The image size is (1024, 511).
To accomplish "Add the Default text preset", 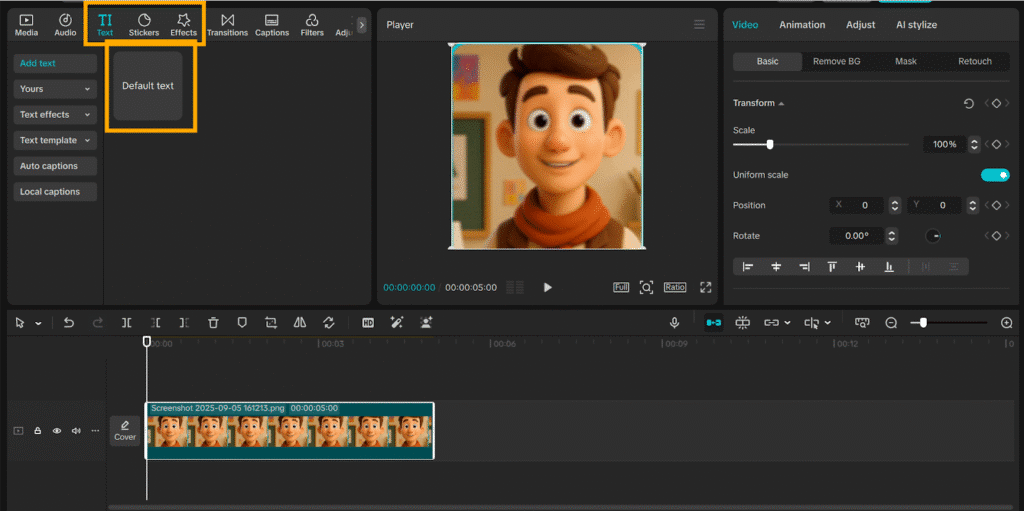I will [148, 86].
